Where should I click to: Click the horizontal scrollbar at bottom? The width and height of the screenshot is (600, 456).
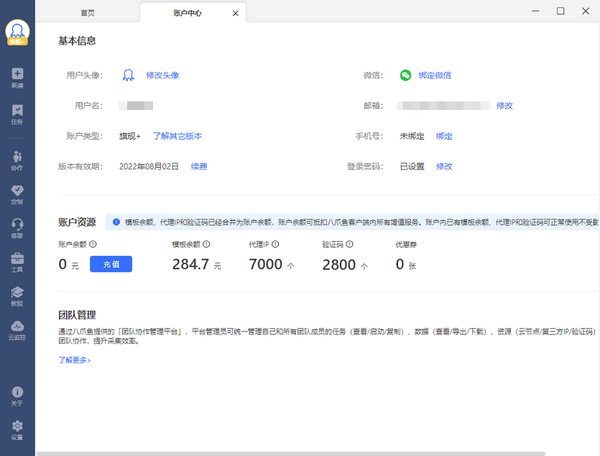(x=291, y=454)
